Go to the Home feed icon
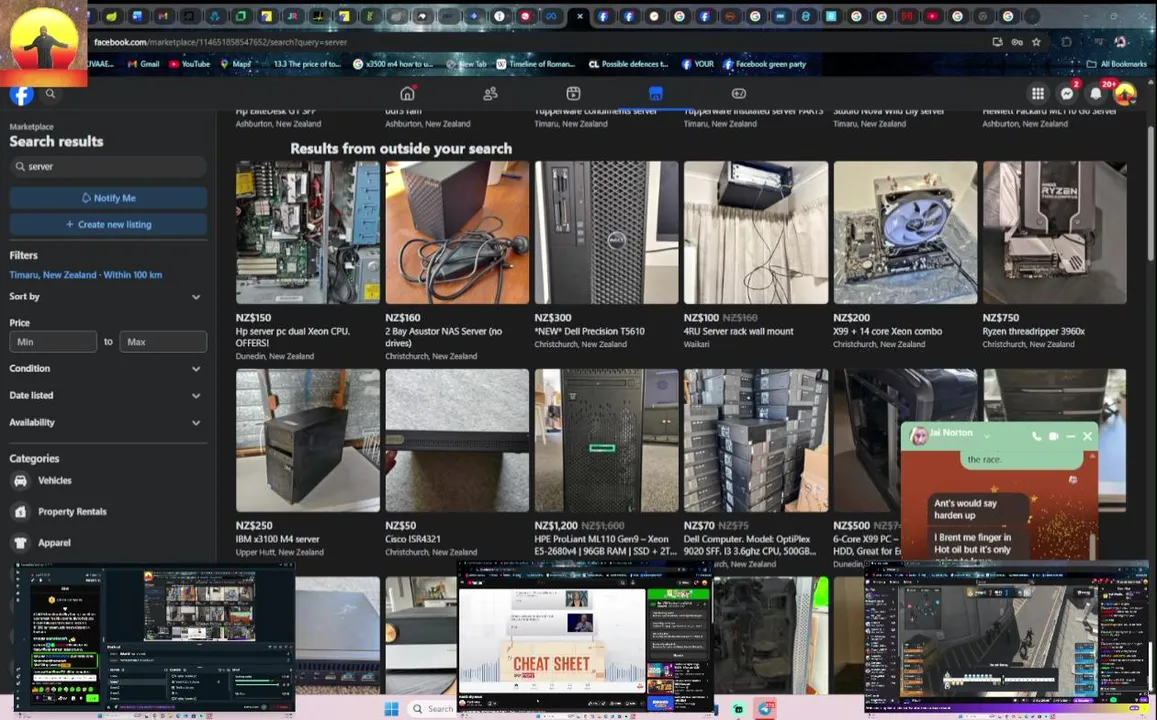 (x=407, y=93)
